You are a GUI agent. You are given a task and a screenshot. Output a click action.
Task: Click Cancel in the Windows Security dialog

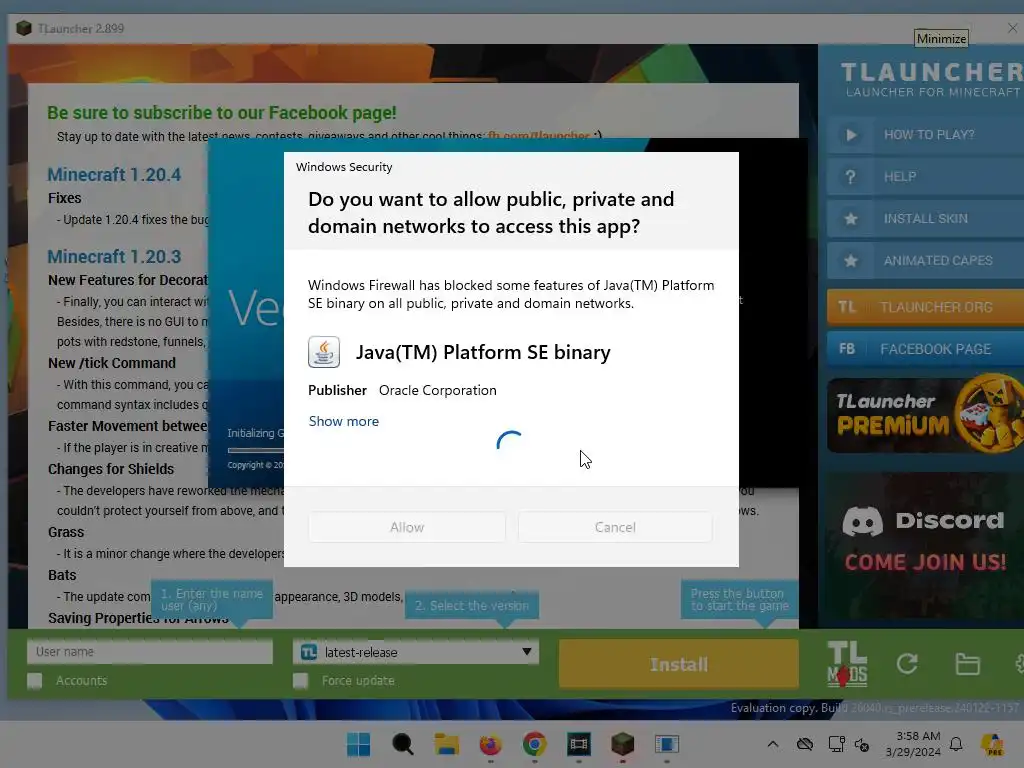[x=615, y=527]
